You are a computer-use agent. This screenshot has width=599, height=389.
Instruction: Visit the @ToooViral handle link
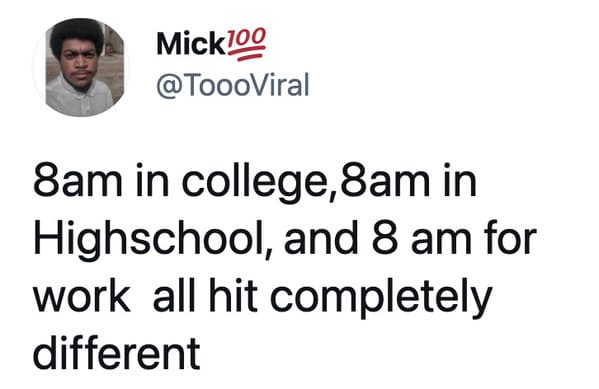pos(233,85)
